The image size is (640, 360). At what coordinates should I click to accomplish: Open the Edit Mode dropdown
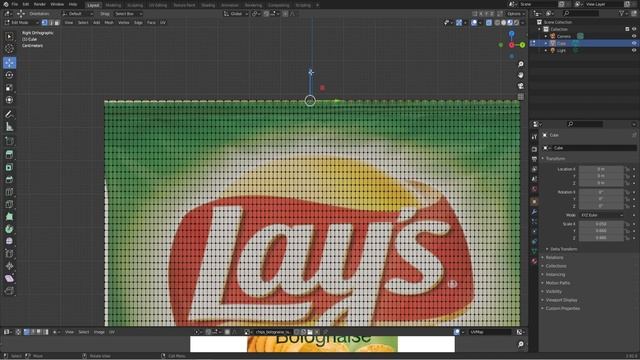tap(21, 22)
